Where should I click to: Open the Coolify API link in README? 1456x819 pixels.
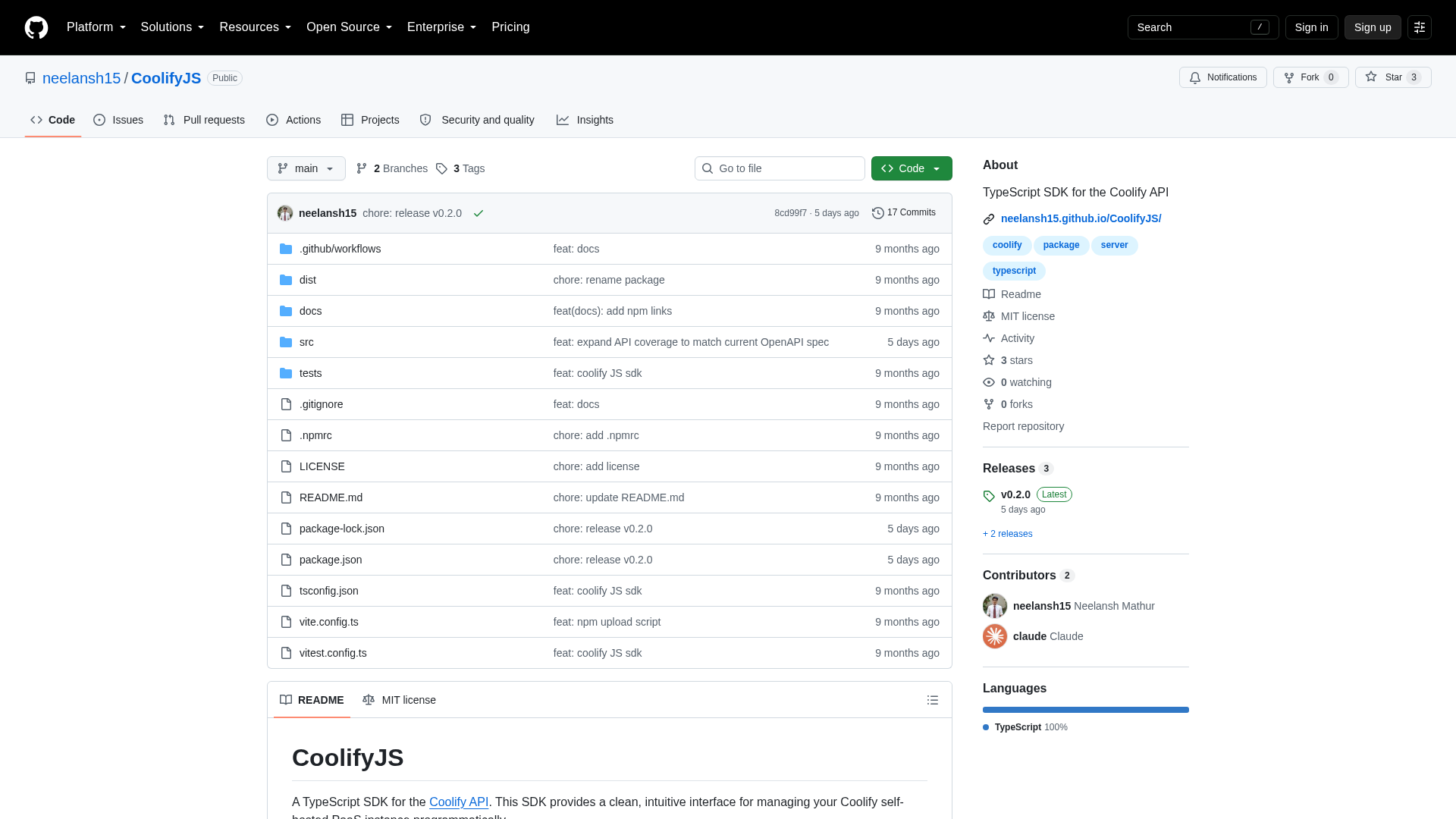pyautogui.click(x=459, y=802)
